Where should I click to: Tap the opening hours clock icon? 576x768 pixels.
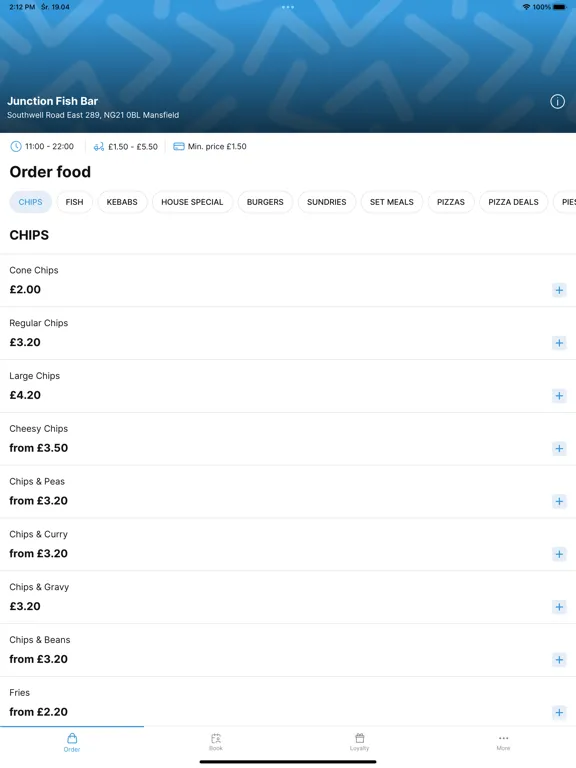tap(16, 146)
